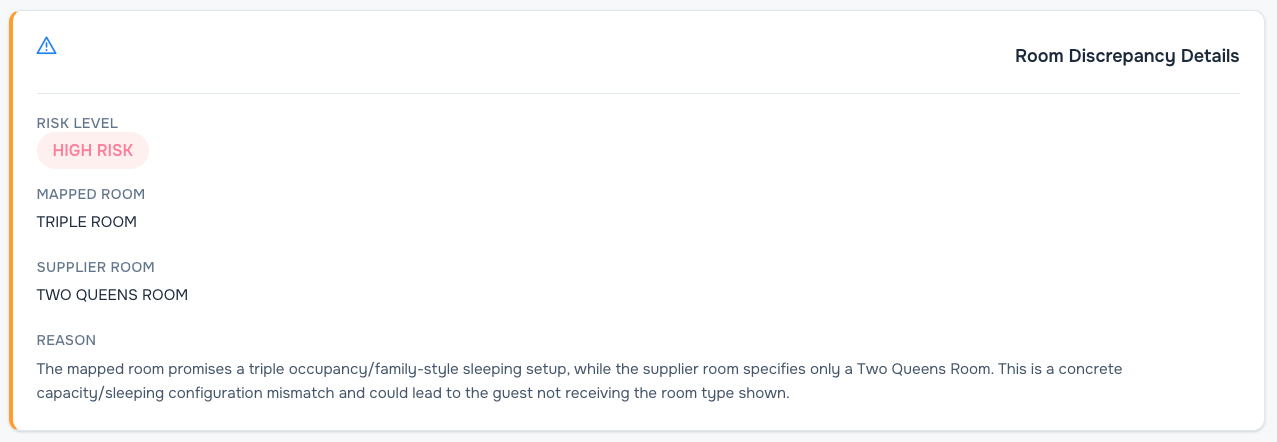Screen dimensions: 1277x442
Task: Click the TRIPLE ROOM value
Action: [87, 222]
